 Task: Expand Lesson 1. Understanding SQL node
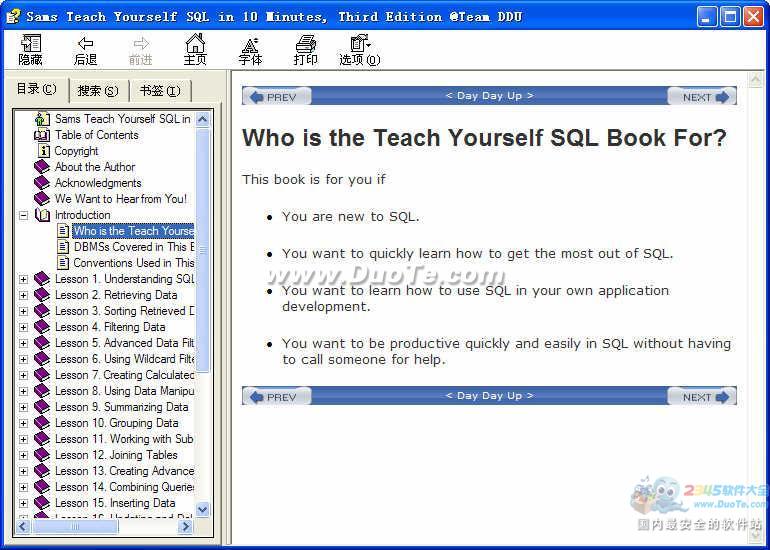point(23,279)
